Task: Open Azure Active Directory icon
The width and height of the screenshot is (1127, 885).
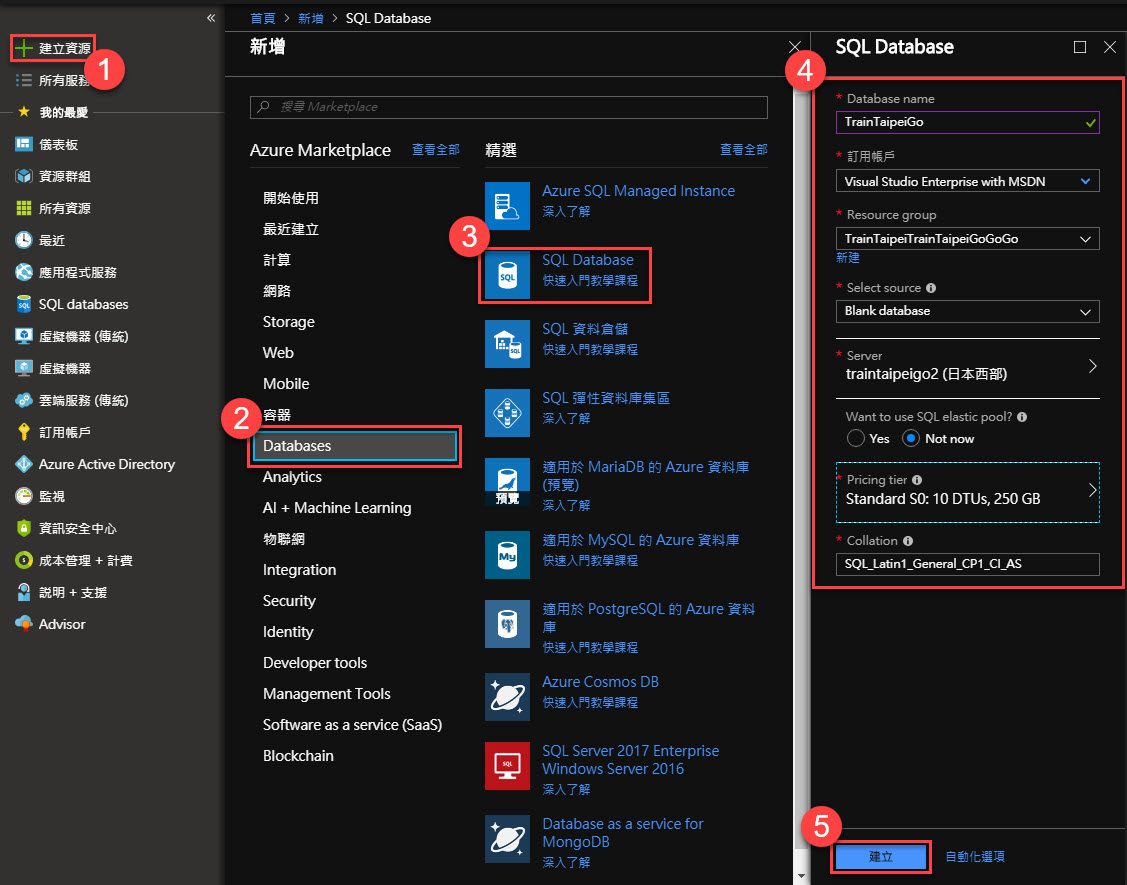Action: pyautogui.click(x=24, y=464)
